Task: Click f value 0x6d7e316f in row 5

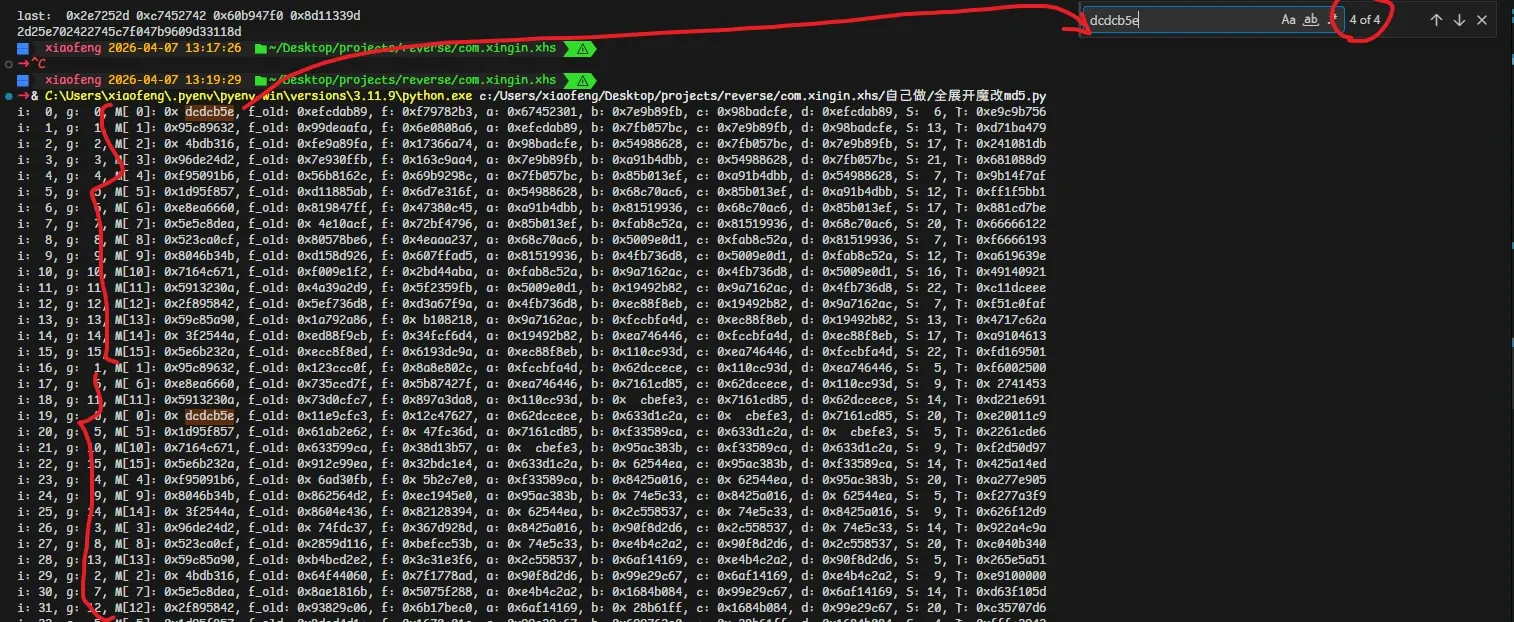Action: pos(437,192)
